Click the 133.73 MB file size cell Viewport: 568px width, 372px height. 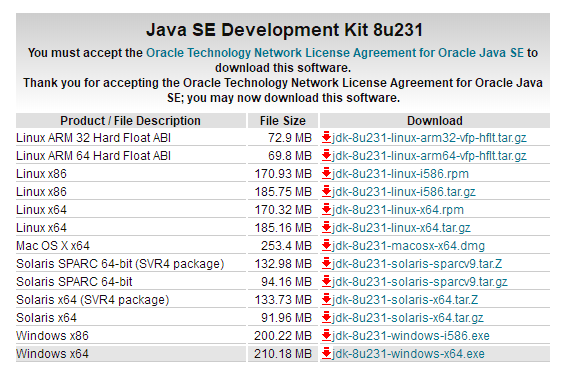click(283, 300)
